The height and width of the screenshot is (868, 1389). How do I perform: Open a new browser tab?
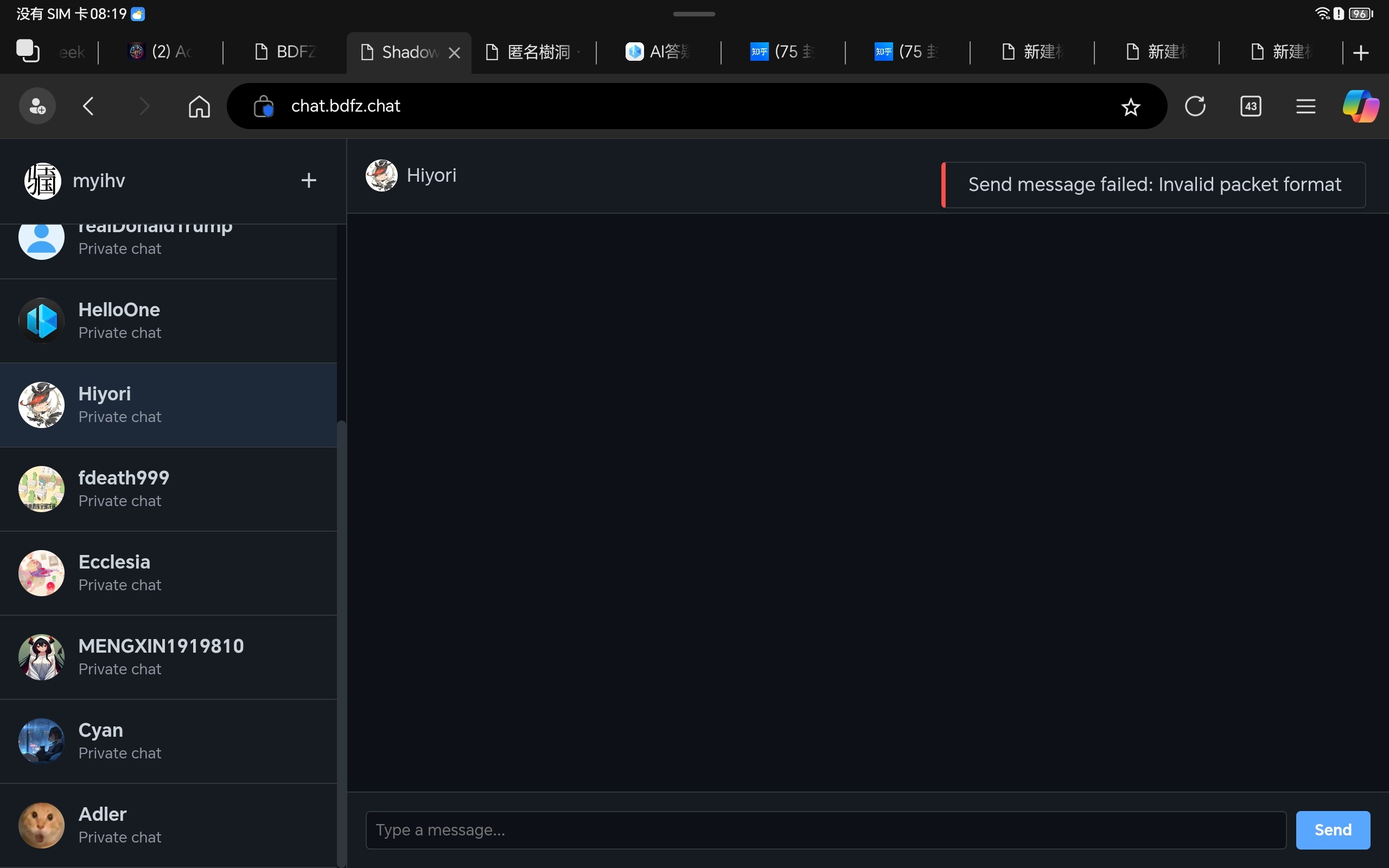click(x=1360, y=53)
